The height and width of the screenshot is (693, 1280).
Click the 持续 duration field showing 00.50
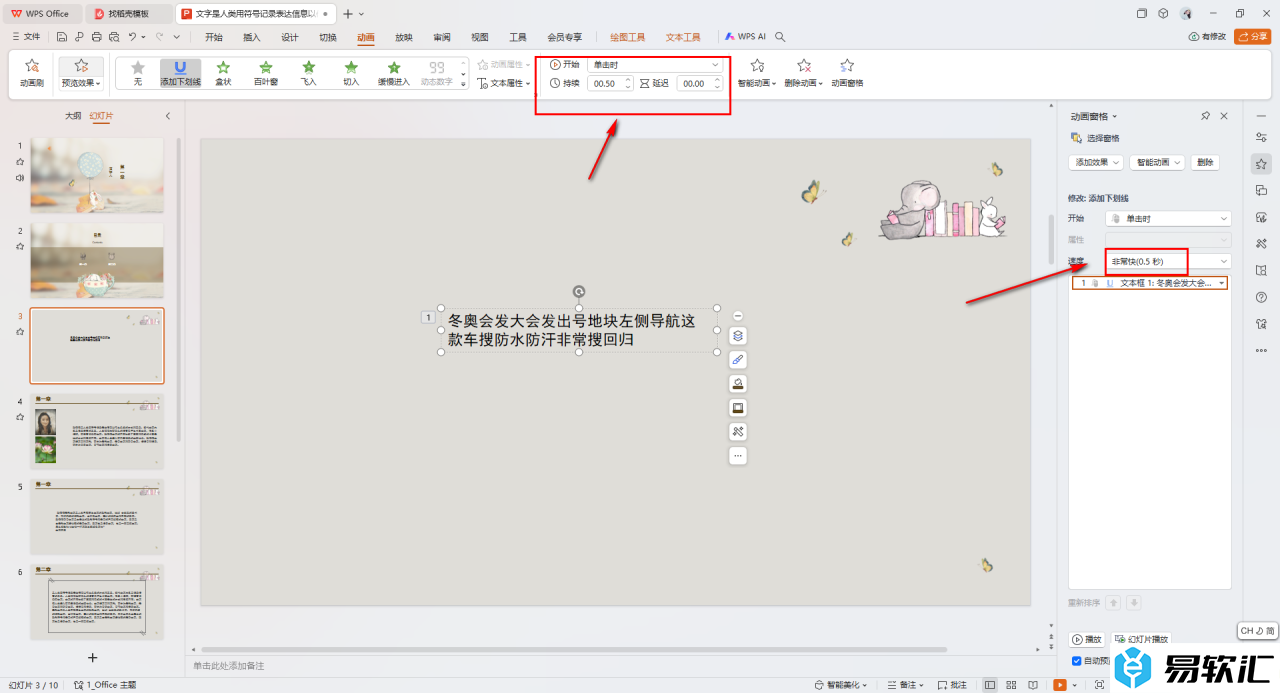click(609, 84)
